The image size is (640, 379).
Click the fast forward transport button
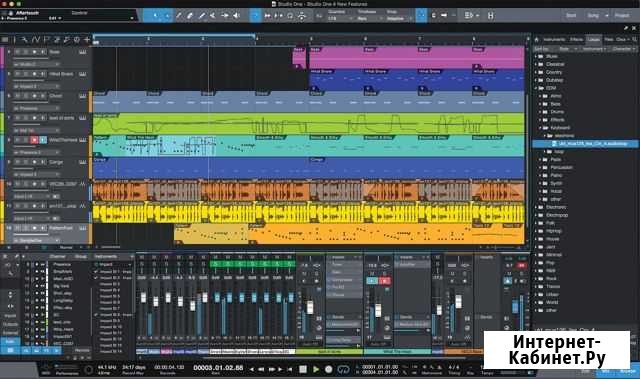point(271,369)
